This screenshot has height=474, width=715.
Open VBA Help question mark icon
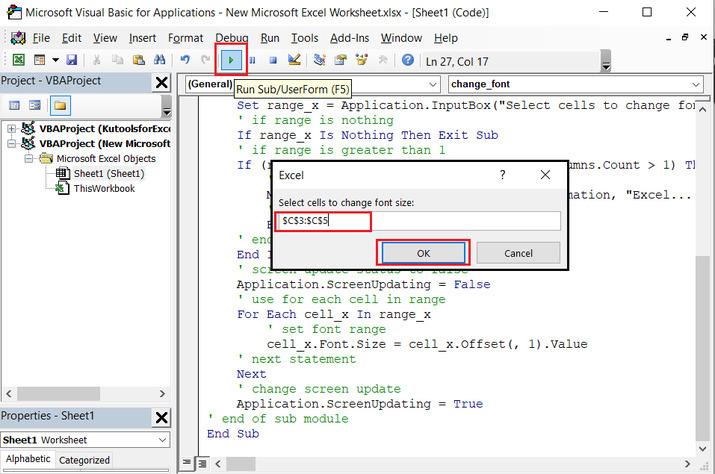[x=408, y=60]
